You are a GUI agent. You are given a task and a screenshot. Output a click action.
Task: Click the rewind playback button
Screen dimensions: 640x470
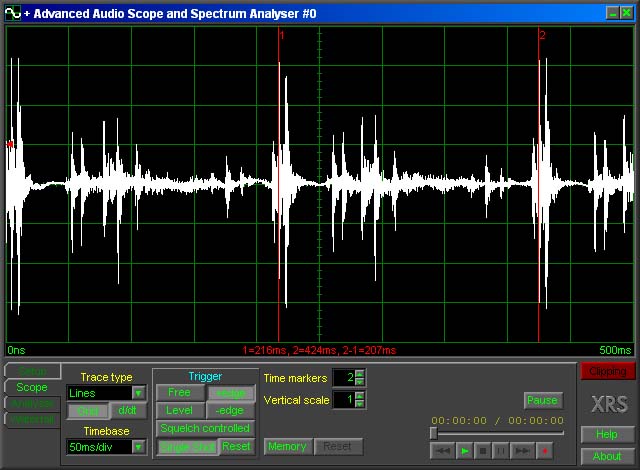pos(442,451)
